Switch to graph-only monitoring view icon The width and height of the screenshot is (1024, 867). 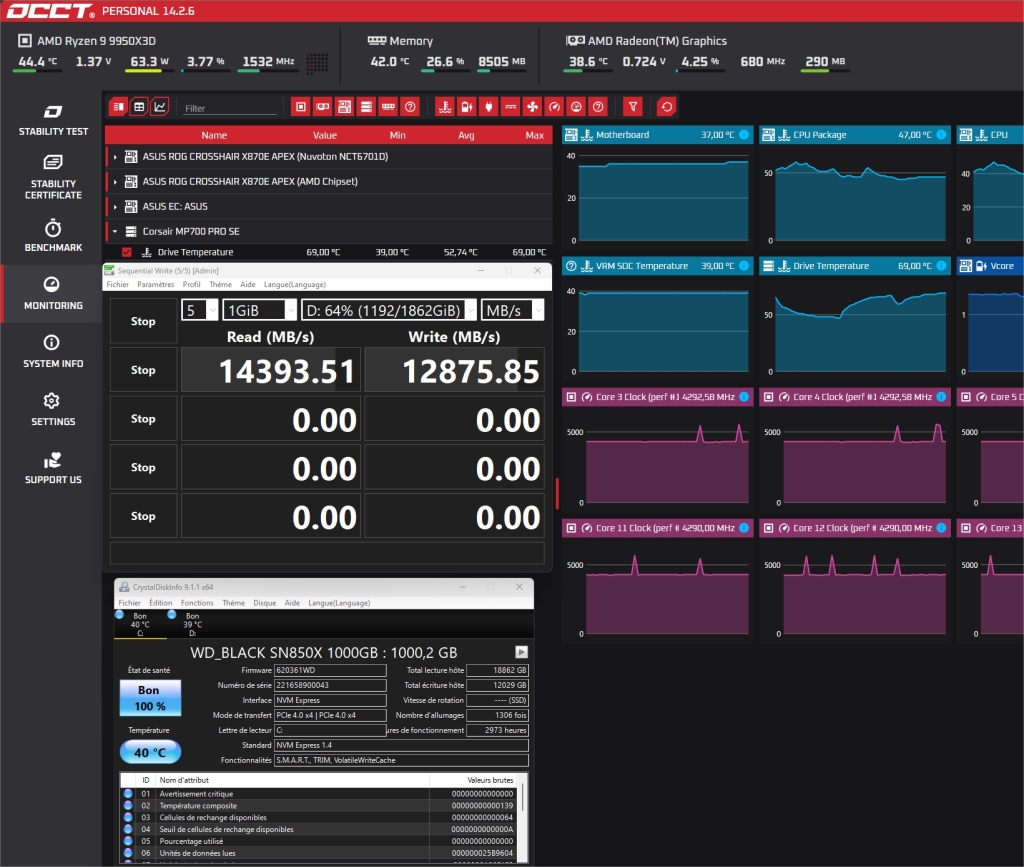point(160,106)
